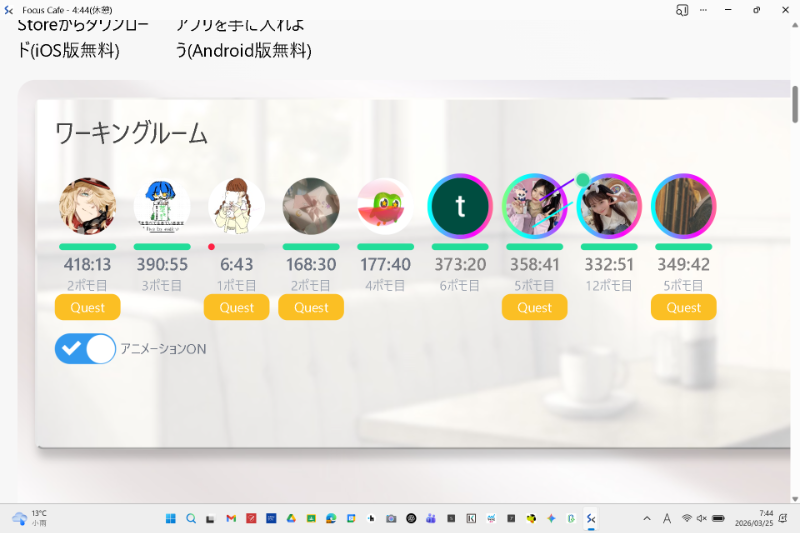This screenshot has width=800, height=533.
Task: Open Task View on the taskbar
Action: (210, 519)
